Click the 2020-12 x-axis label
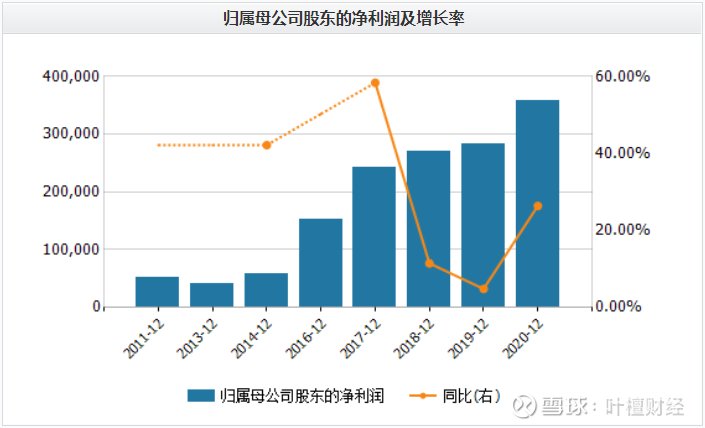705x428 pixels. pyautogui.click(x=523, y=339)
